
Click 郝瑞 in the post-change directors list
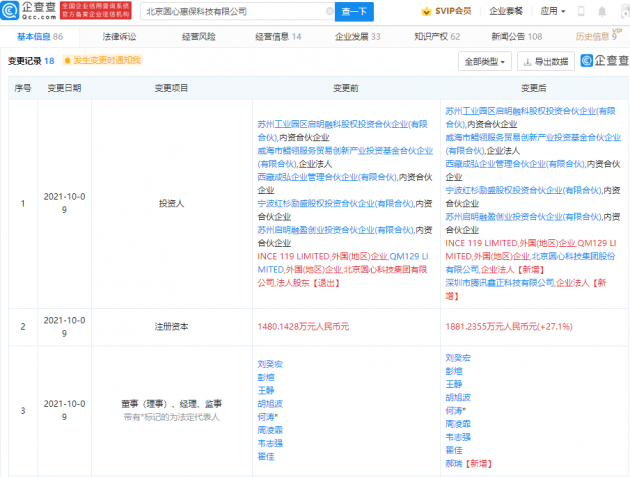454,462
